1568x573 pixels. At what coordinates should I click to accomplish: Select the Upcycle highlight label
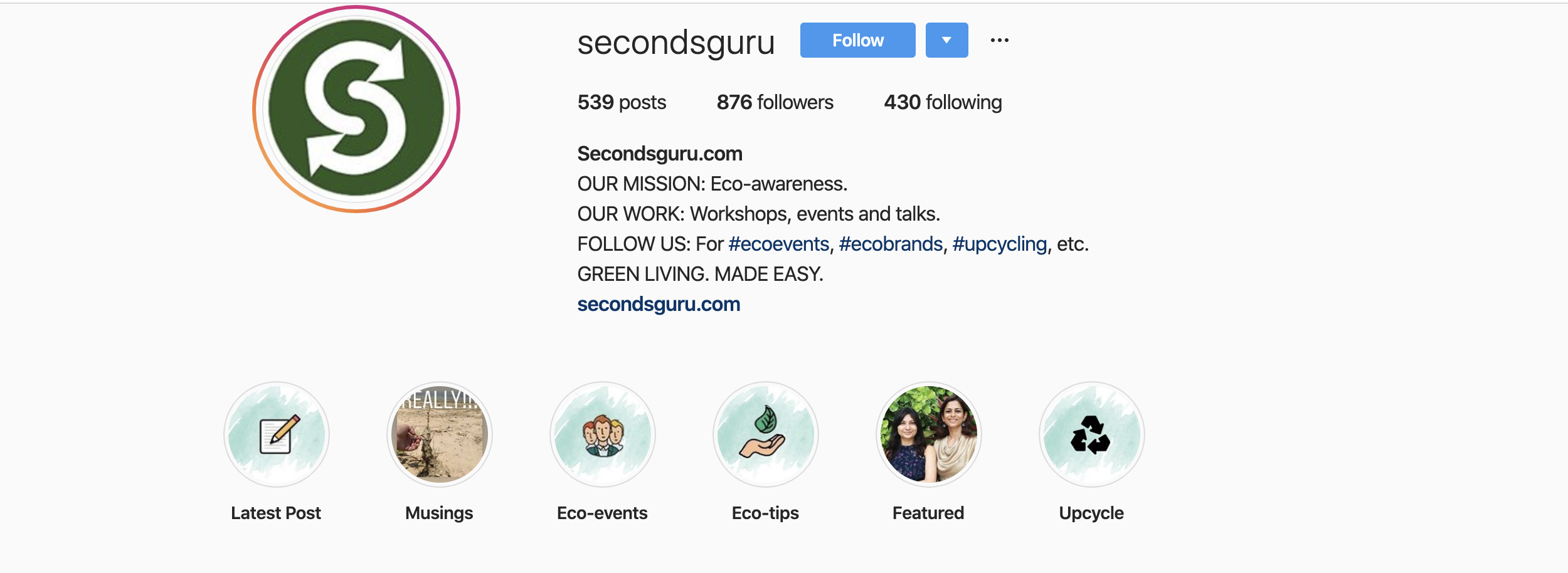coord(1091,513)
